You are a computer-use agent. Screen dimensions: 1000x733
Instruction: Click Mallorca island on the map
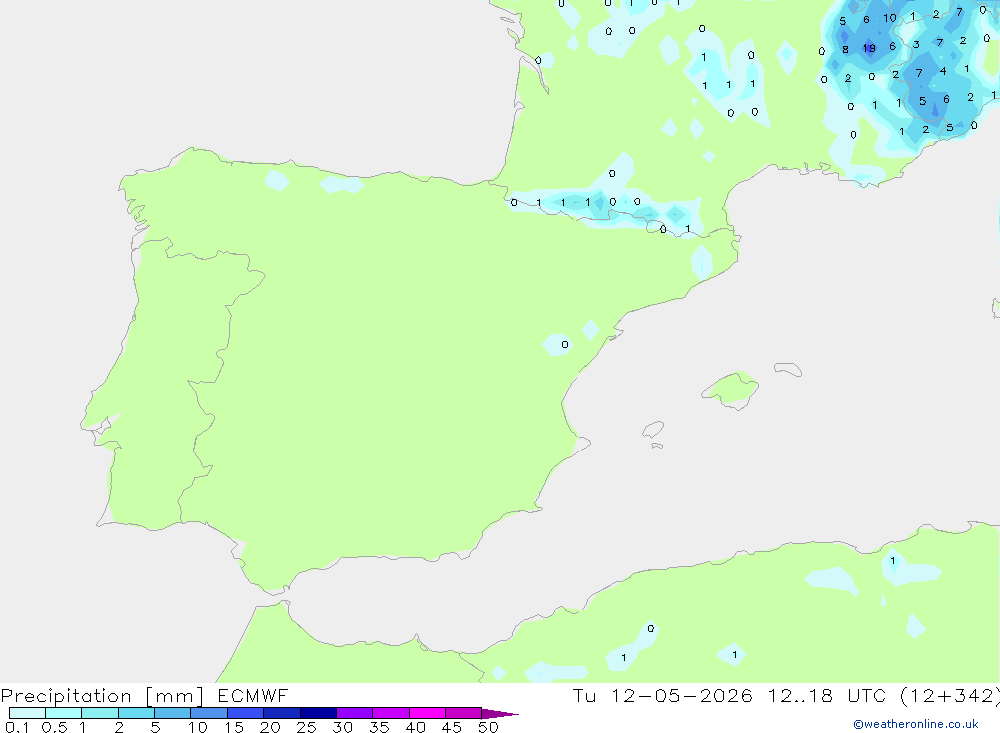[x=731, y=389]
